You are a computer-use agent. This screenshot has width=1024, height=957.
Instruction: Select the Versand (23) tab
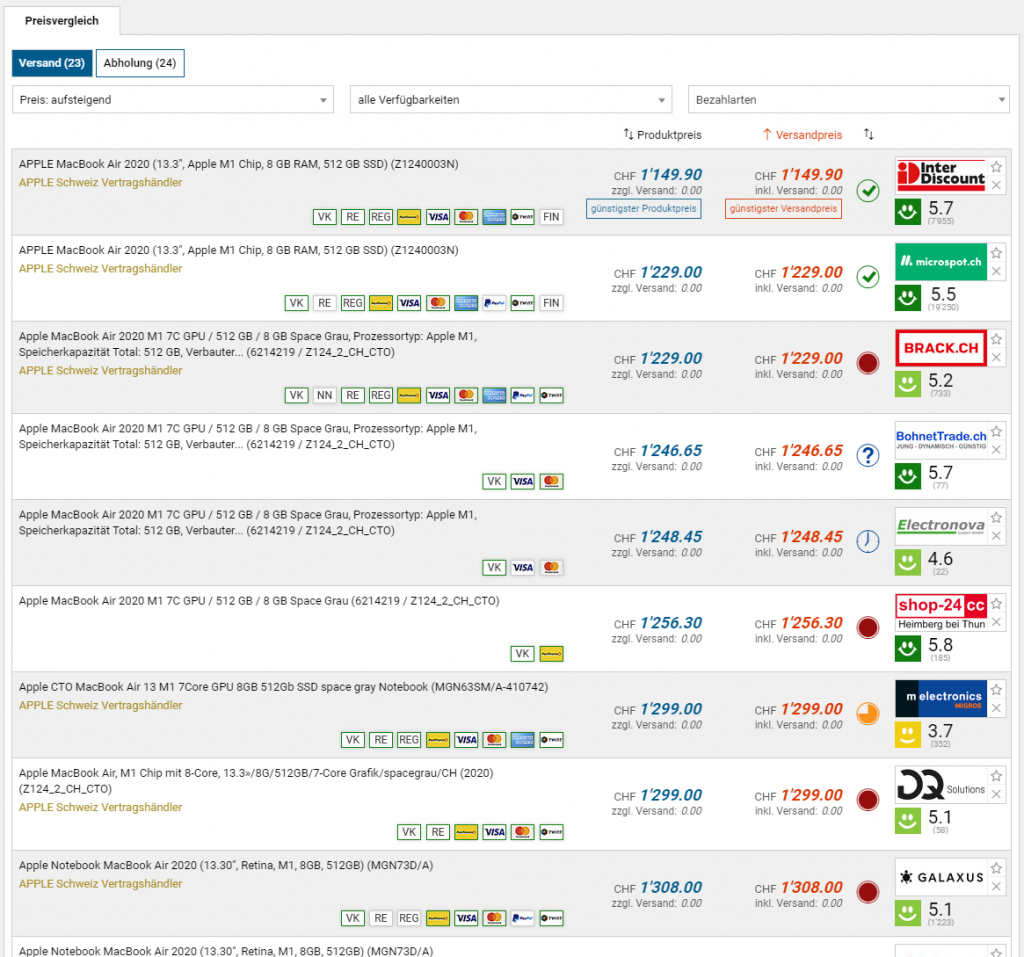coord(52,63)
